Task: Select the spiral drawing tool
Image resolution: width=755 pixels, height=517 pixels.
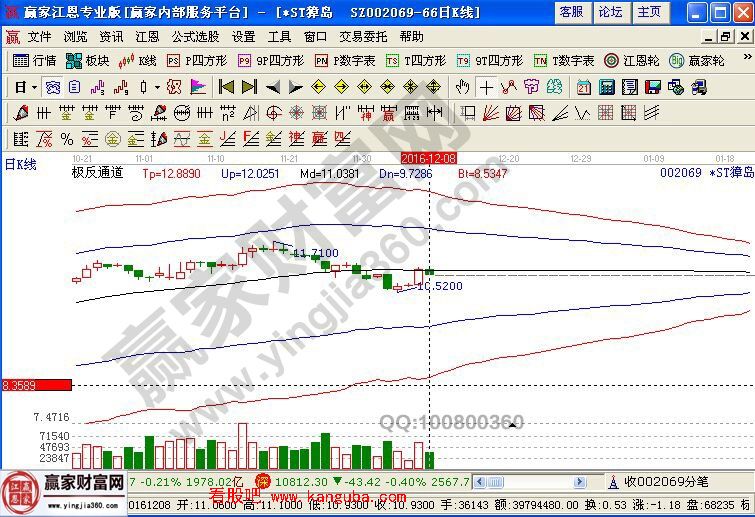Action: (136, 113)
